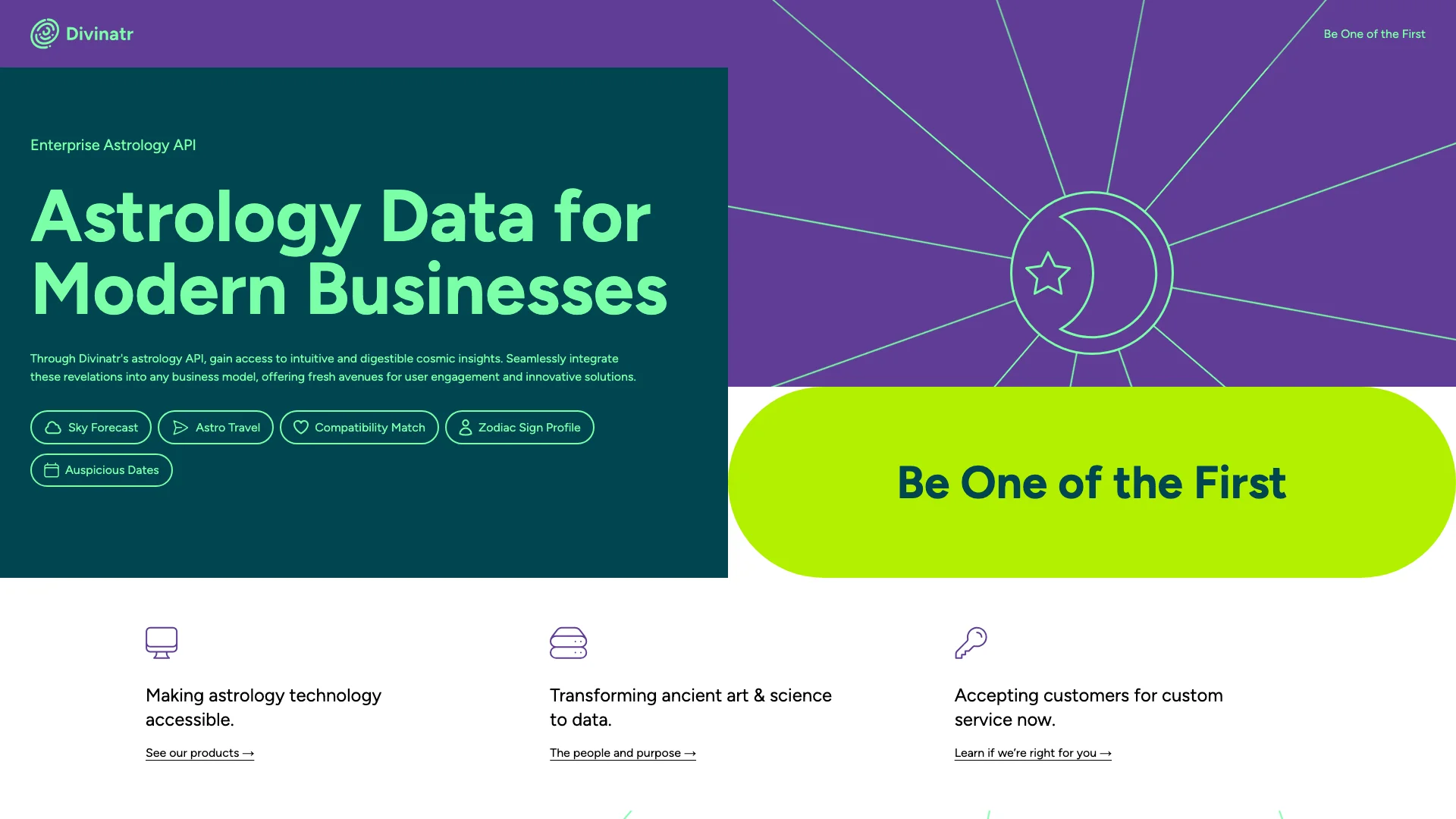Viewport: 1456px width, 819px height.
Task: Click the See our products link
Action: [x=199, y=753]
